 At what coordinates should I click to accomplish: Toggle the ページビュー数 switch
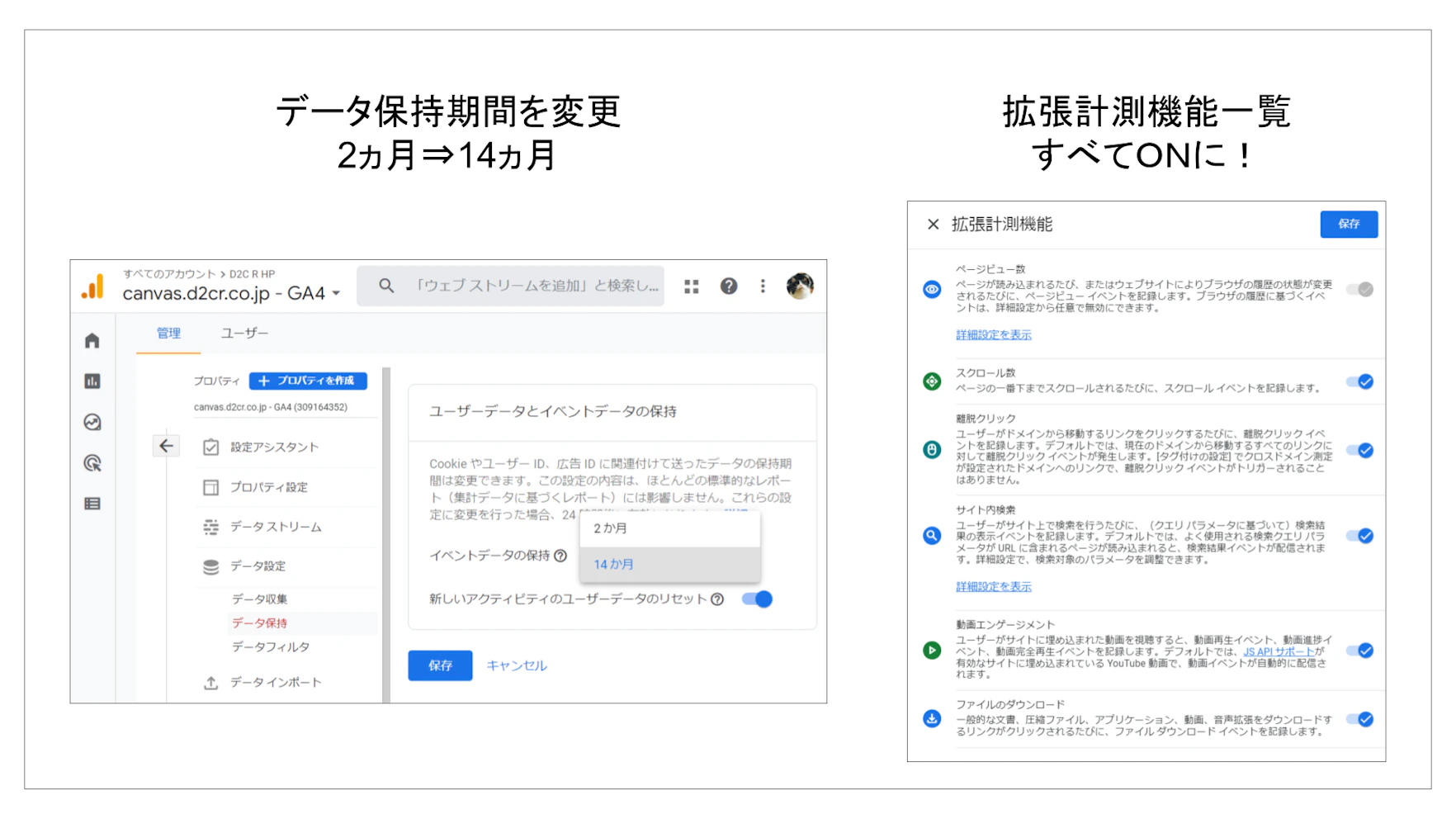tap(1359, 289)
